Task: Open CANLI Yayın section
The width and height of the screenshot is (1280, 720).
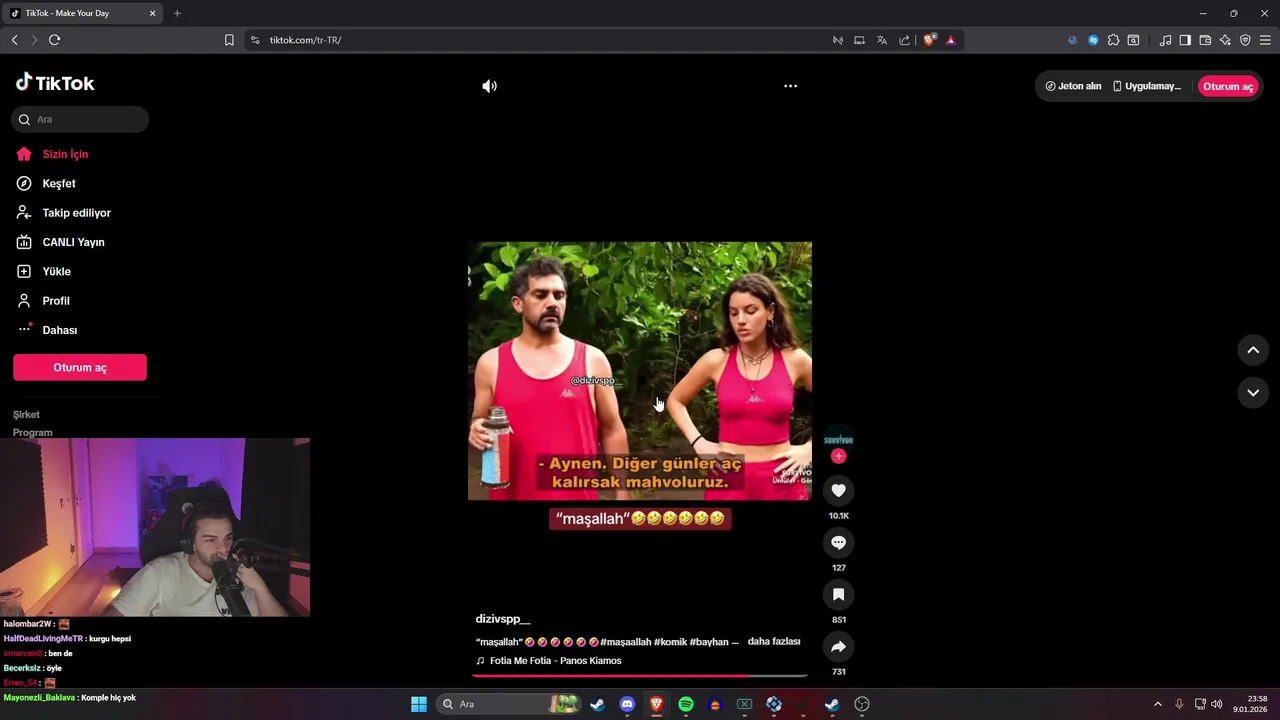Action: coord(73,242)
